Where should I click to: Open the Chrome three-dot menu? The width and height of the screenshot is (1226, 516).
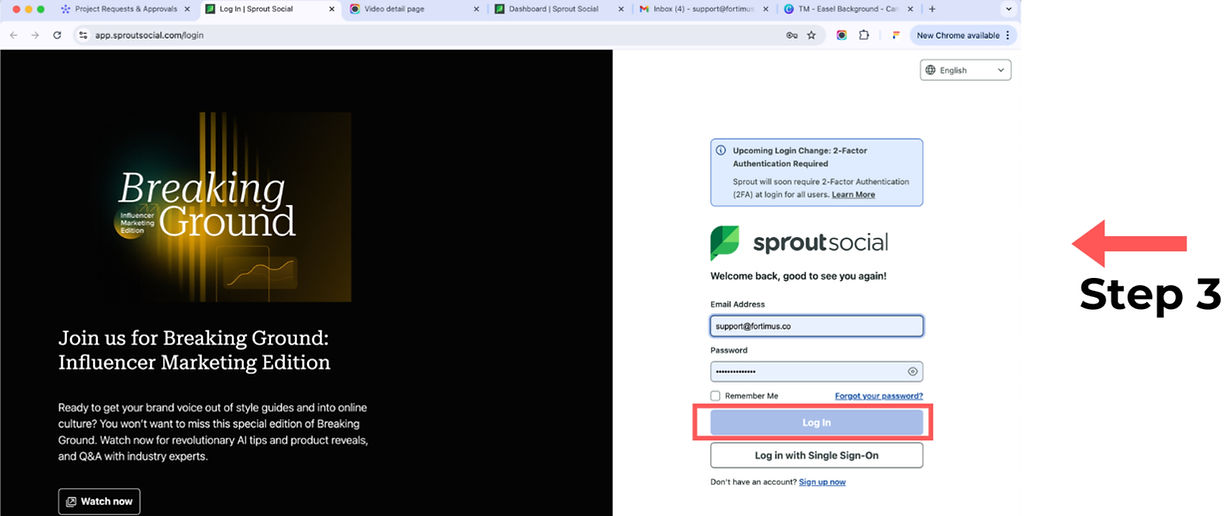tap(1007, 35)
